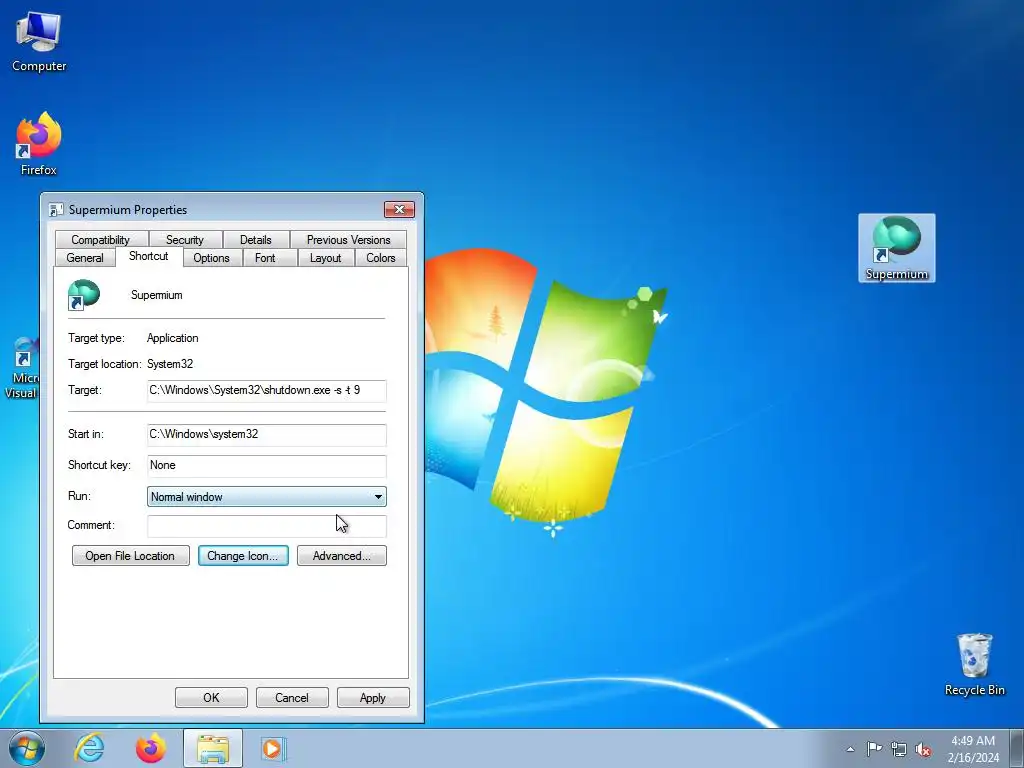Click the muted volume icon in the tray
The image size is (1024, 768).
923,749
